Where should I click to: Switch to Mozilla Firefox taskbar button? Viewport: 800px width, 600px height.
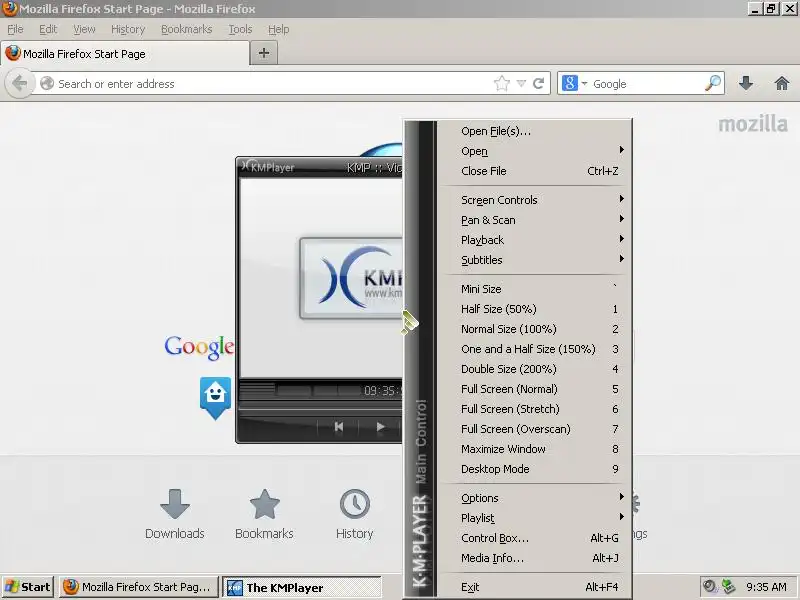139,587
